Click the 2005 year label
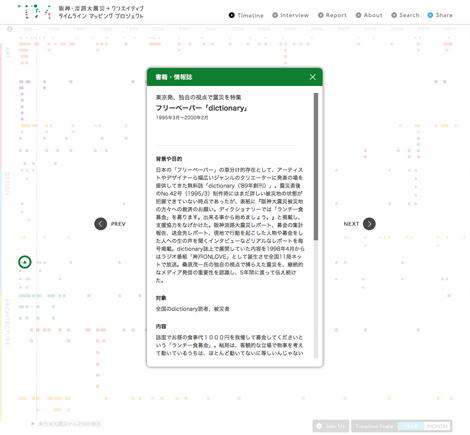Image resolution: width=470 pixels, height=435 pixels. tap(290, 29)
